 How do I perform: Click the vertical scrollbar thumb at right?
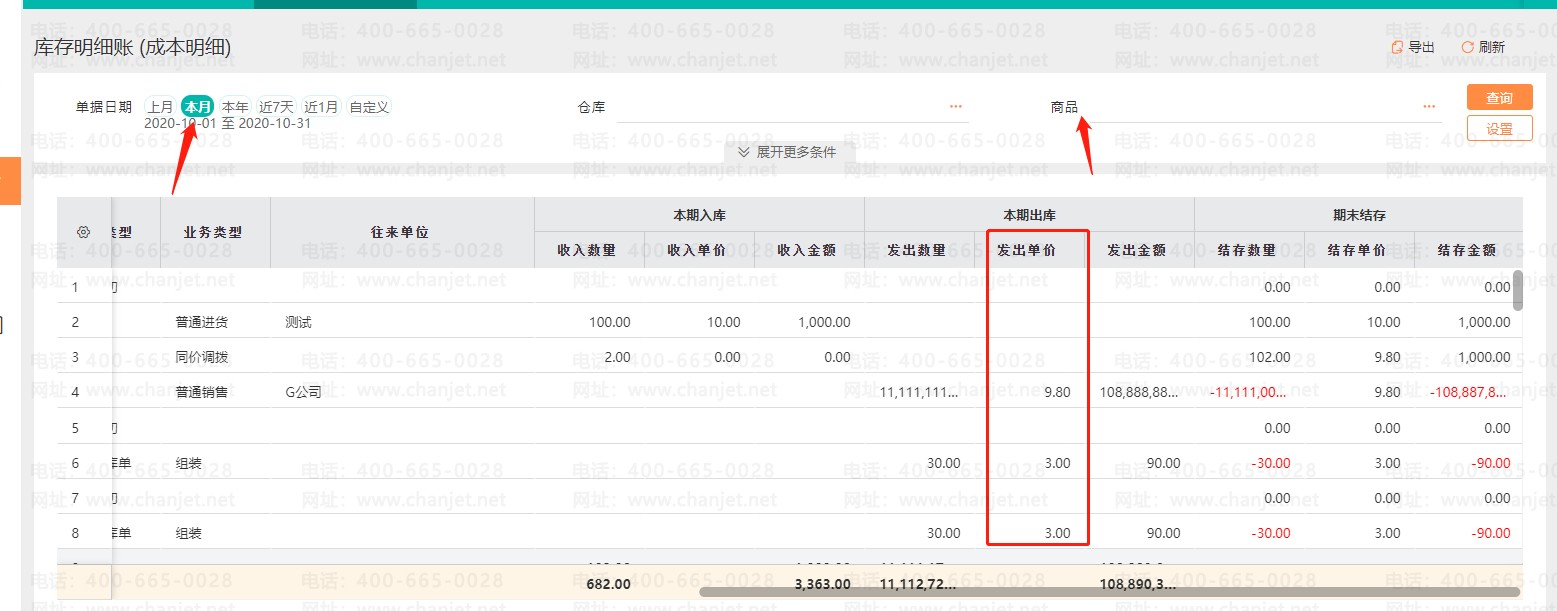tap(1517, 290)
